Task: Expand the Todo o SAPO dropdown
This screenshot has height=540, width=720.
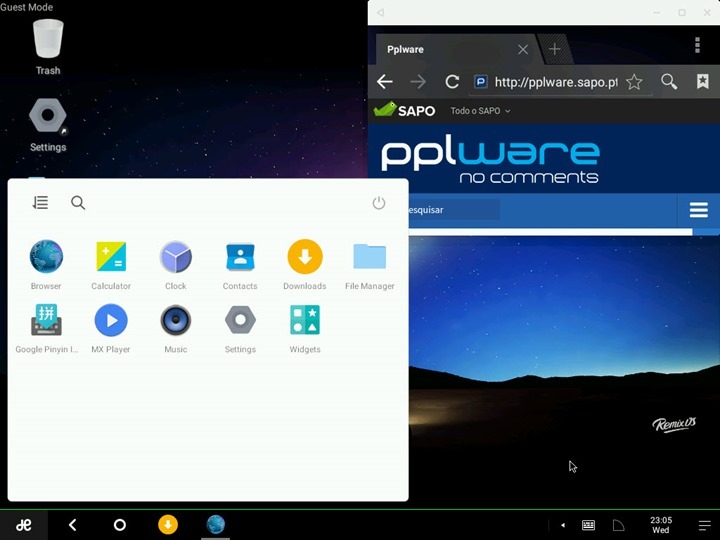Action: 480,111
